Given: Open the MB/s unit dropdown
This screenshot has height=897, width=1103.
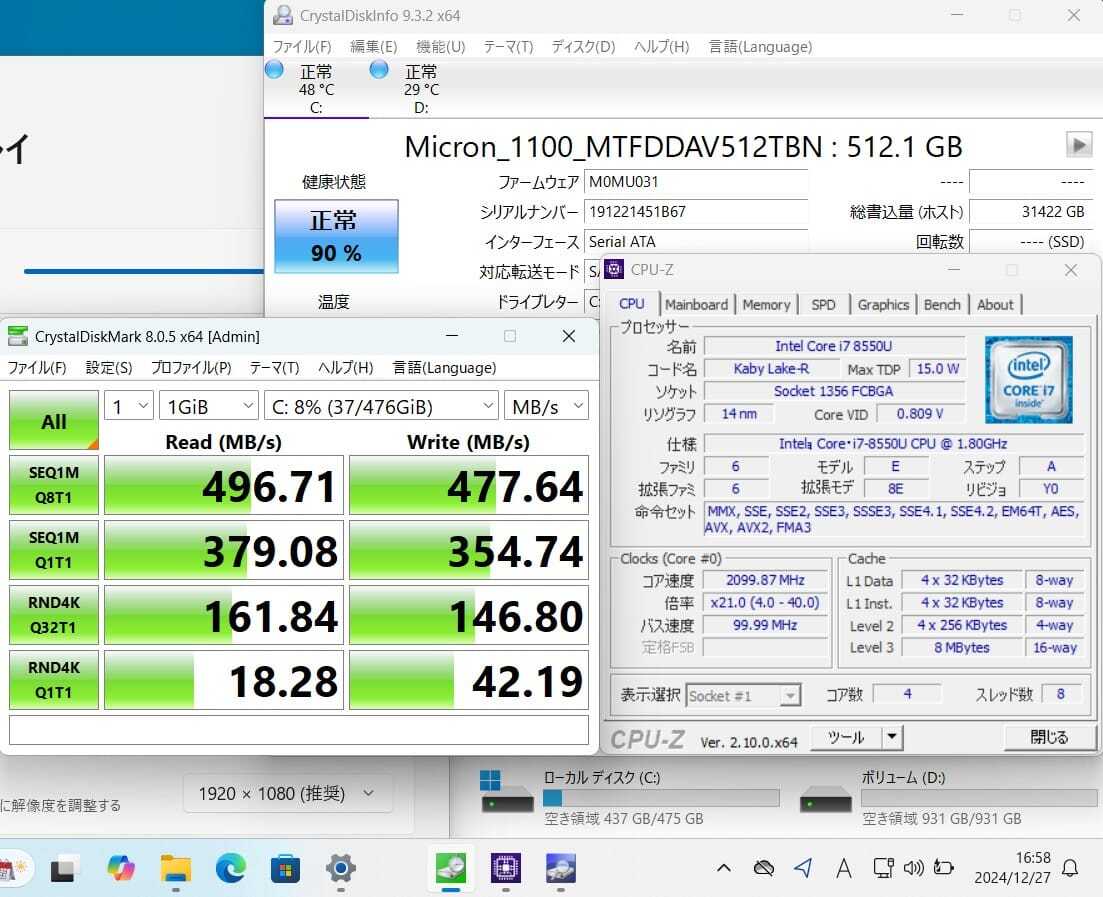Looking at the screenshot, I should coord(547,406).
